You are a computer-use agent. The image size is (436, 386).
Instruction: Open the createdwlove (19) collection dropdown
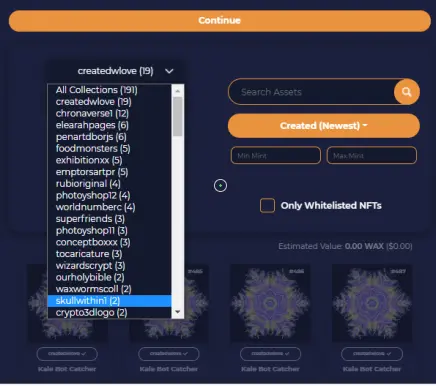[x=116, y=71]
